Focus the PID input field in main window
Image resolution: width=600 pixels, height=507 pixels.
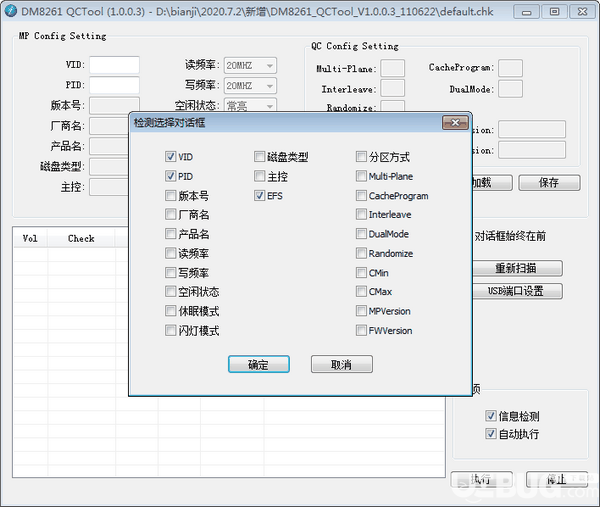coord(114,85)
